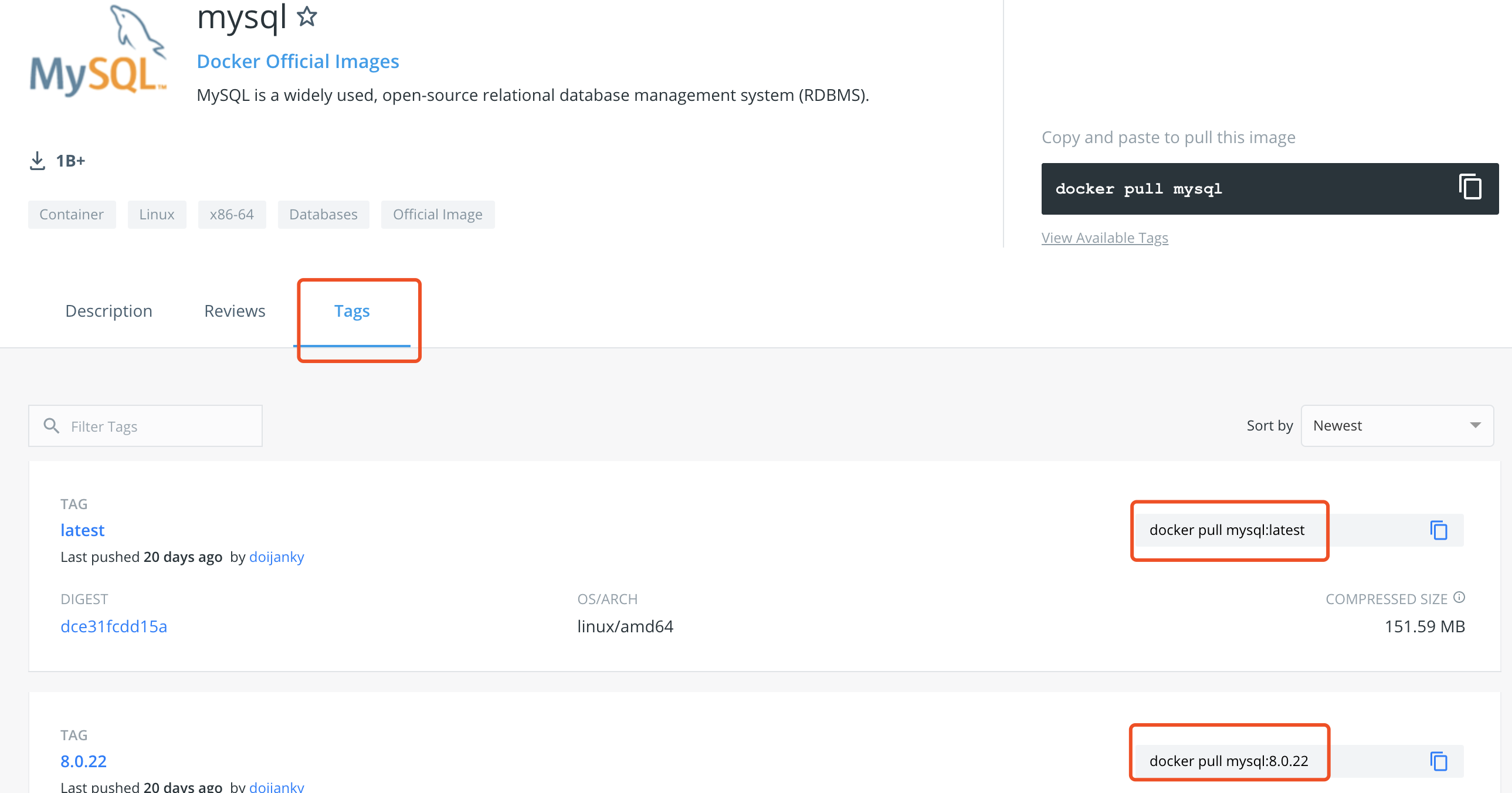Star the mysql repository

coord(307,16)
